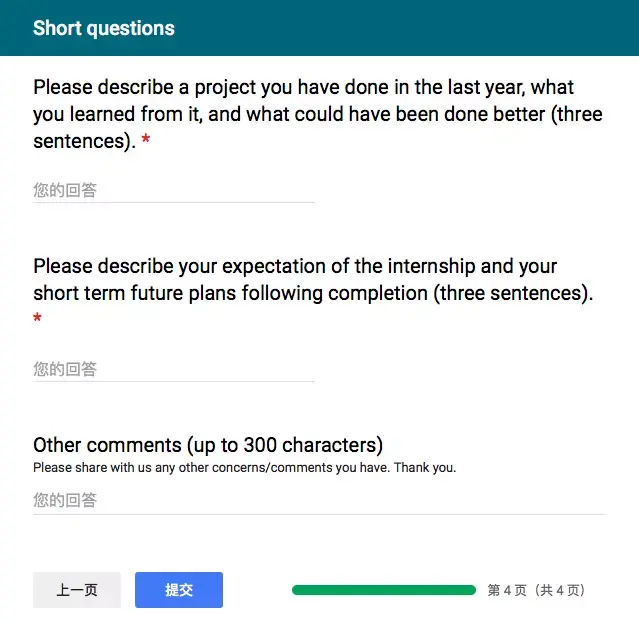
Task: Click the Short questions section header
Action: coord(104,28)
